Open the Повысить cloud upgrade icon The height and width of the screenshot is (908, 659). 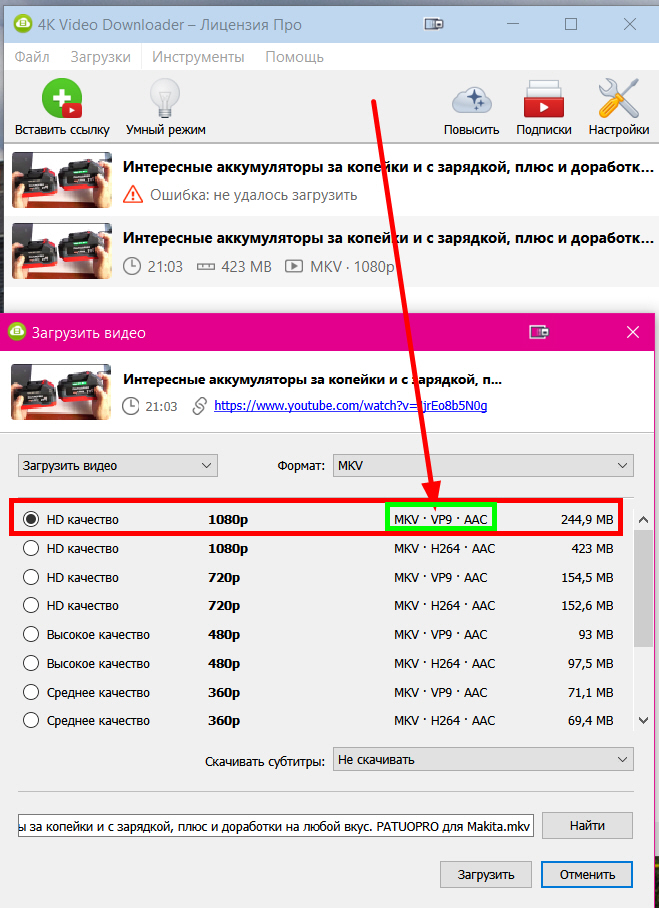coord(471,100)
